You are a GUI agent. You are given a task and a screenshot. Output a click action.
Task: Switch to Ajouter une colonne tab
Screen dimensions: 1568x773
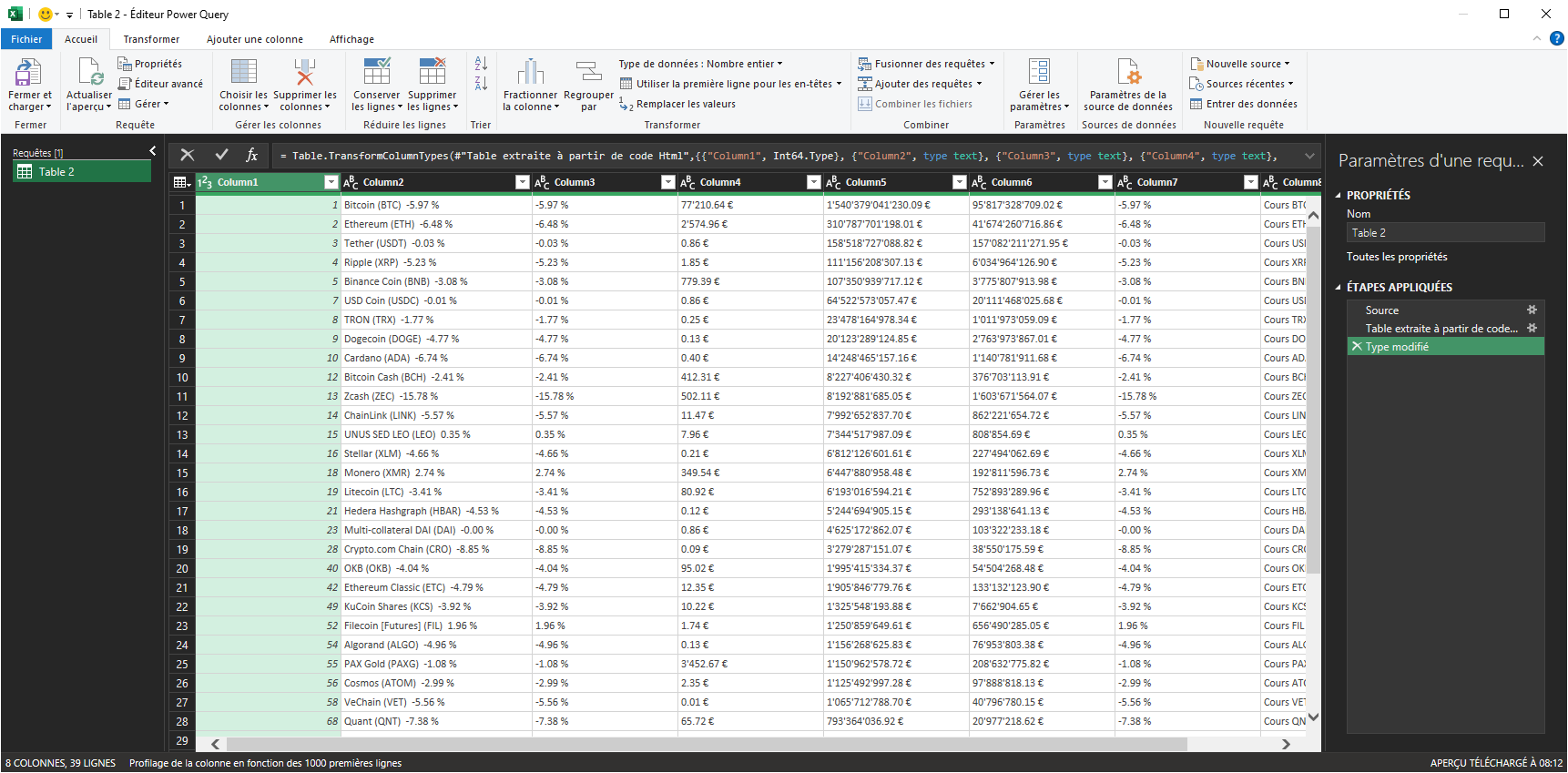255,39
